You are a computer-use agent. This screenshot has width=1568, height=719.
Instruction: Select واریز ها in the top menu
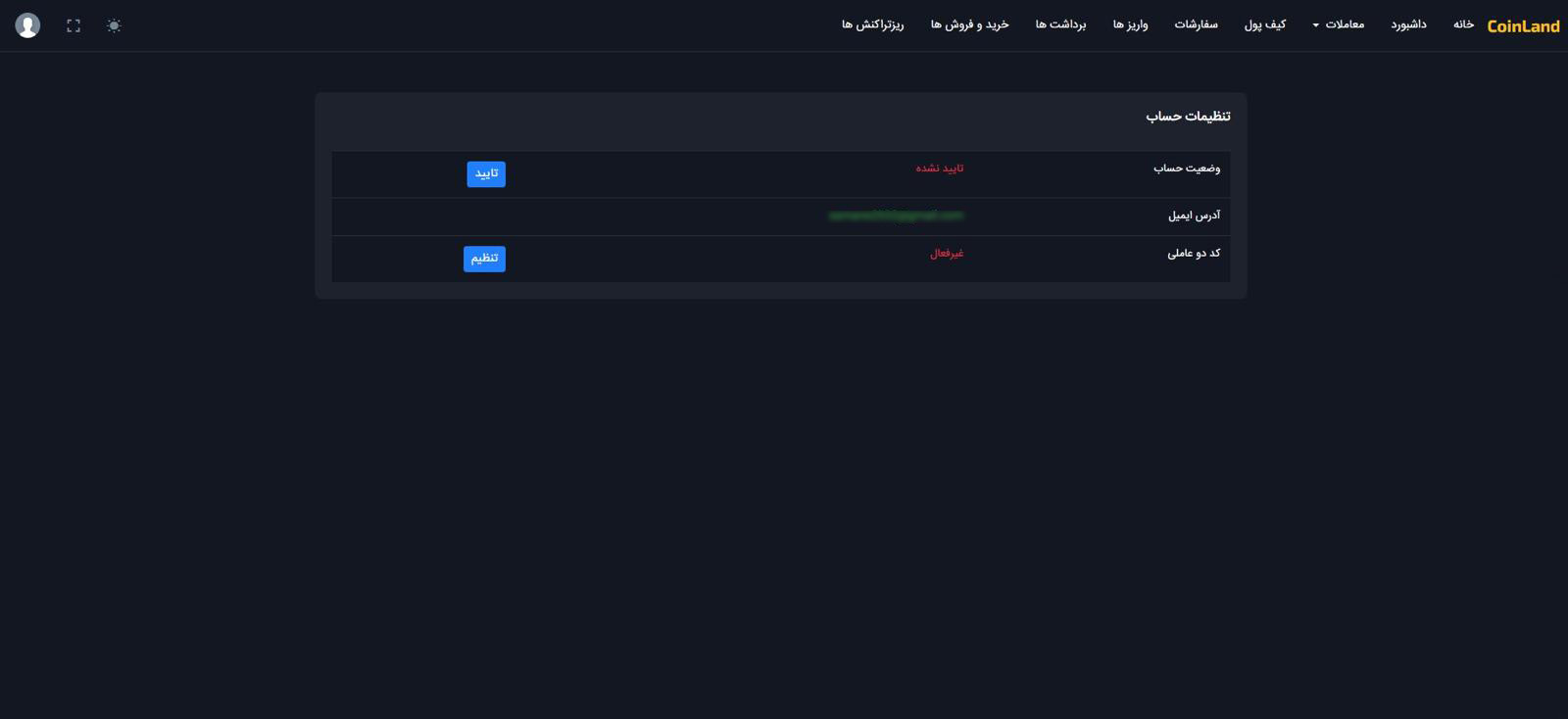pyautogui.click(x=1130, y=24)
